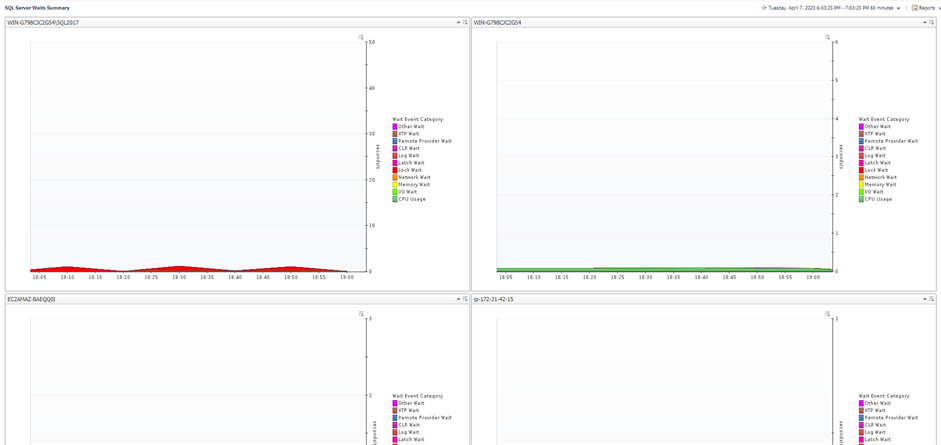Click the Memory Wait swatch in SQL2017 legend

pyautogui.click(x=395, y=184)
